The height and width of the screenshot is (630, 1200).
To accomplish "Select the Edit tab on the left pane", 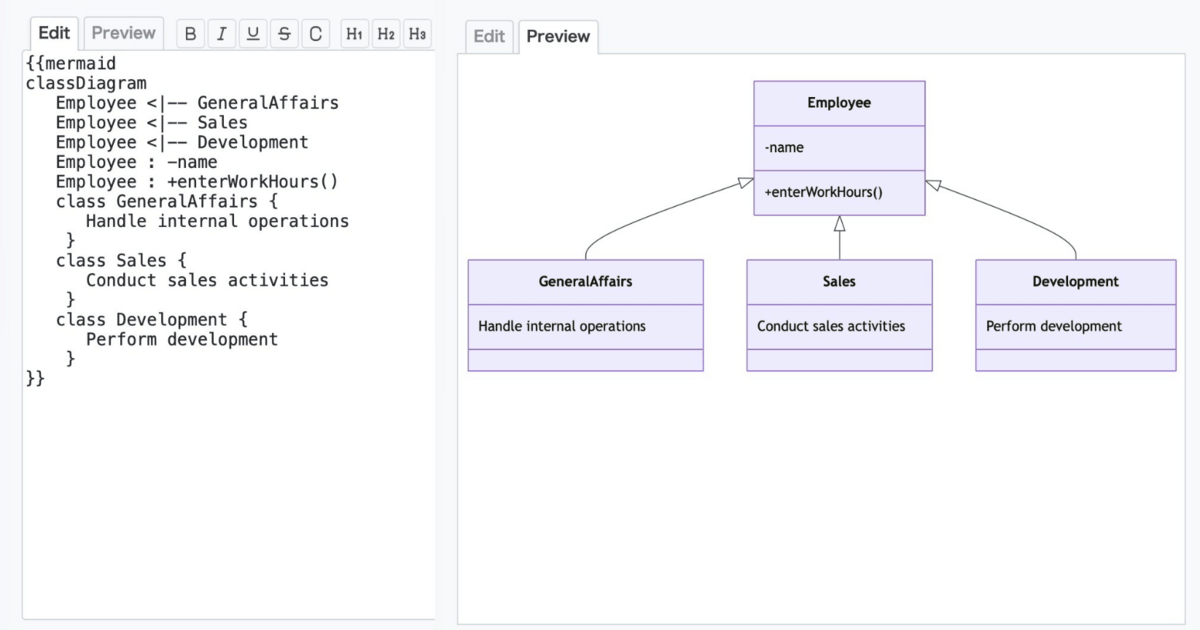I will [53, 32].
